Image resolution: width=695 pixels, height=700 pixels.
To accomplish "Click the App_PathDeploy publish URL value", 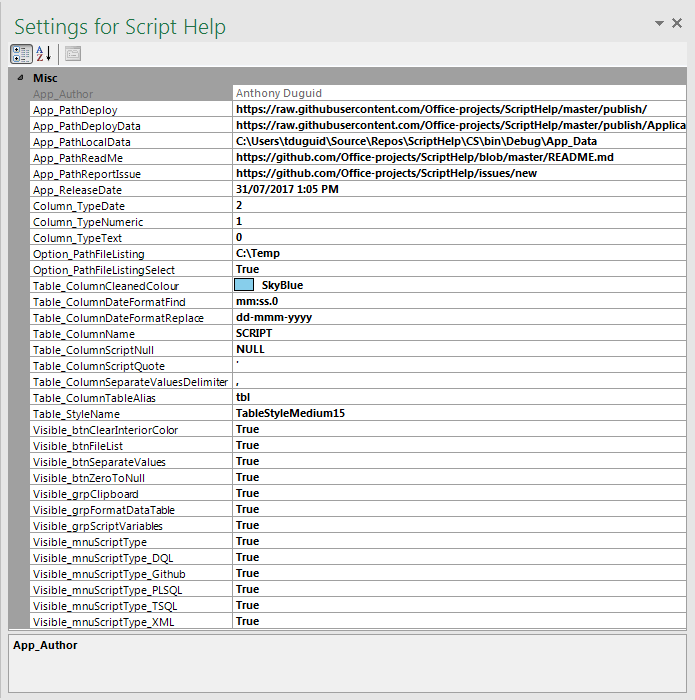I will pos(459,109).
